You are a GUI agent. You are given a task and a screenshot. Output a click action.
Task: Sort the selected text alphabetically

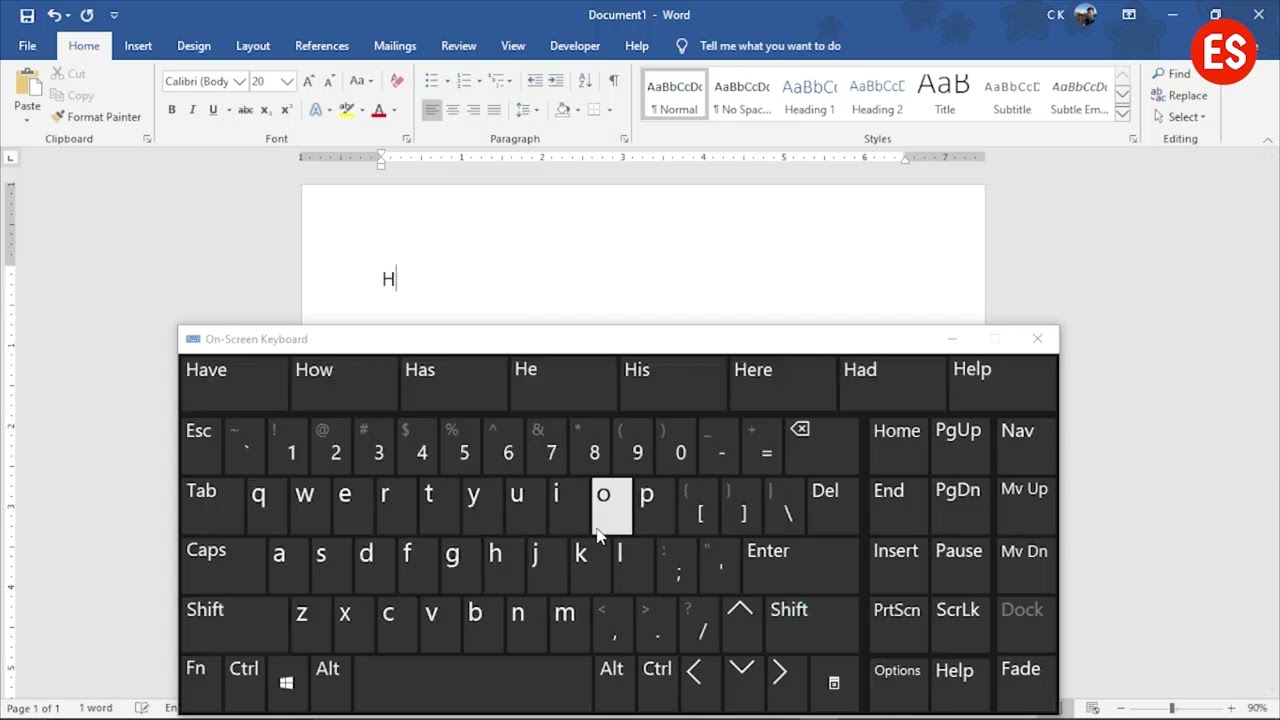[x=586, y=81]
